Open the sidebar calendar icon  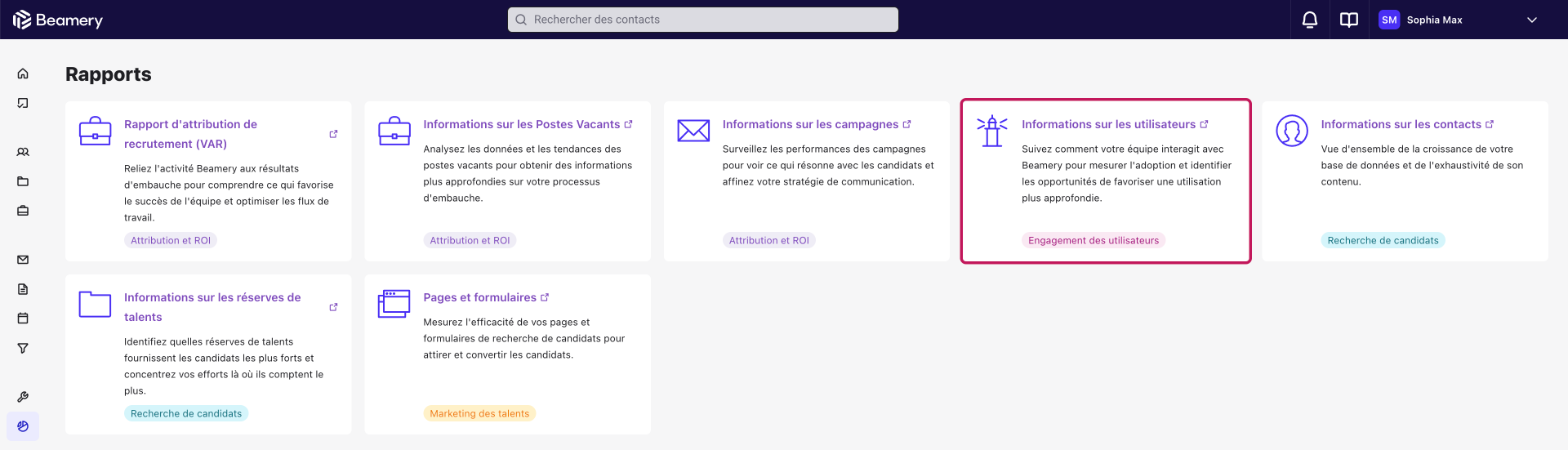pyautogui.click(x=23, y=318)
